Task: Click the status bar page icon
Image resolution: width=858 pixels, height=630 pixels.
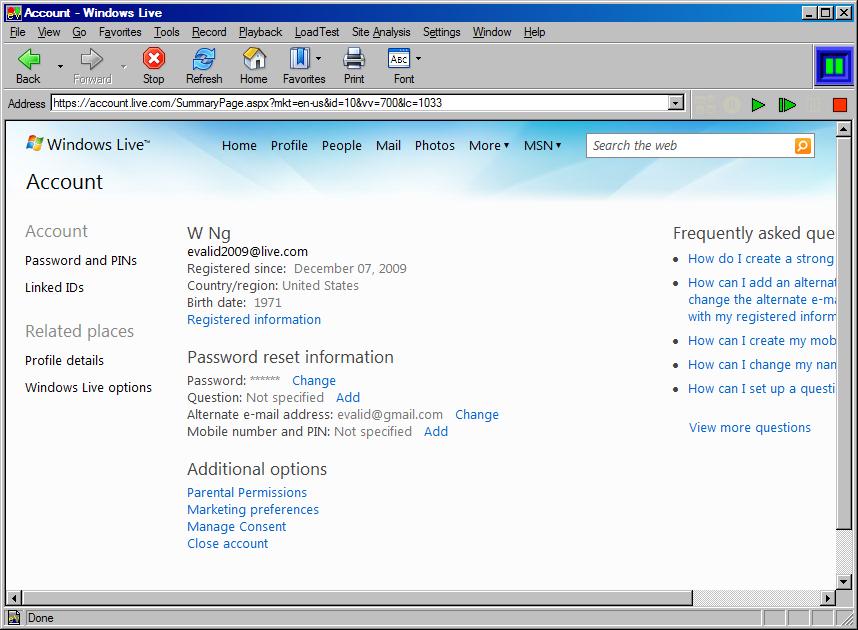Action: pos(14,618)
